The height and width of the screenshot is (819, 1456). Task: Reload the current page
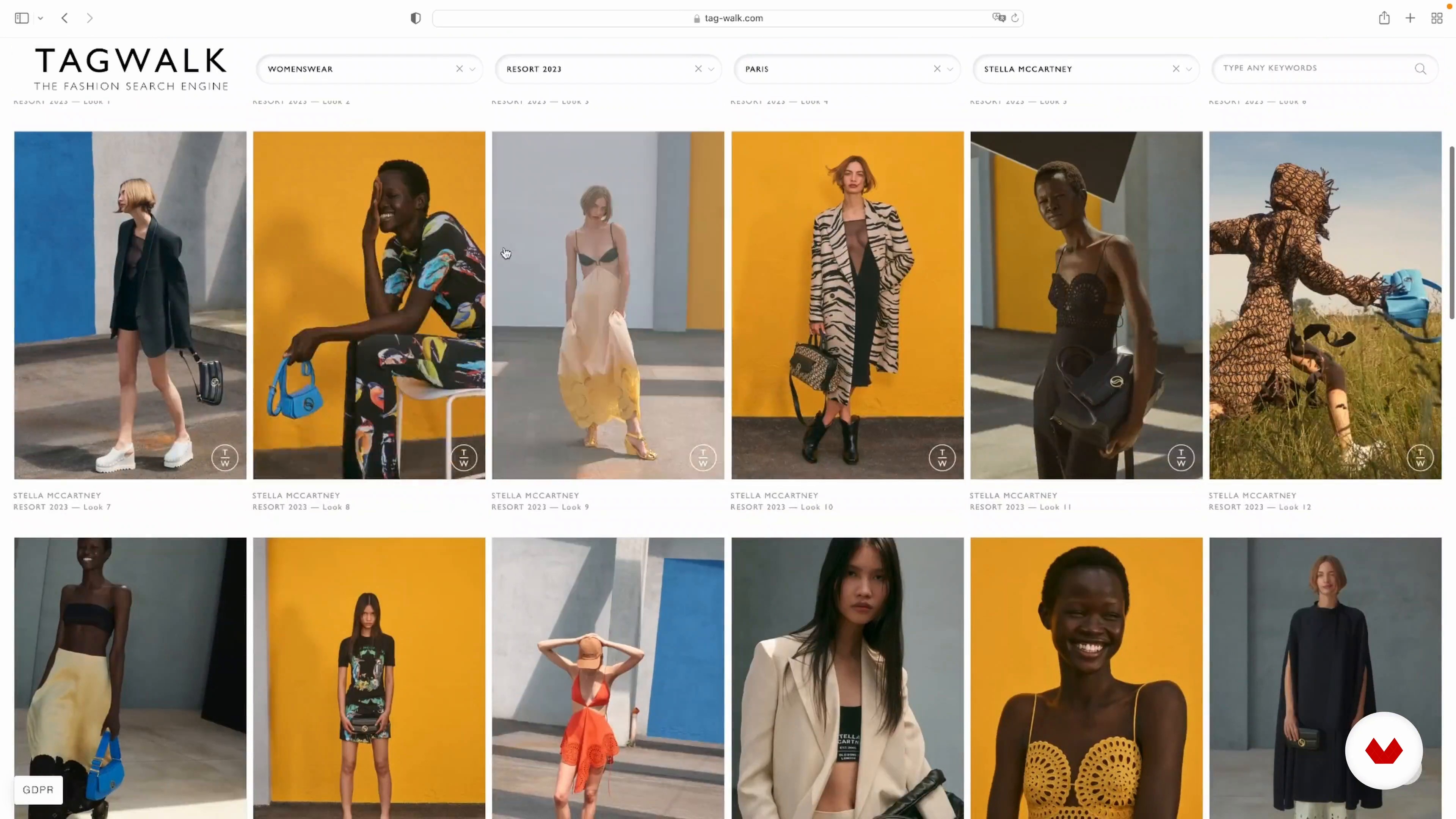[1015, 18]
